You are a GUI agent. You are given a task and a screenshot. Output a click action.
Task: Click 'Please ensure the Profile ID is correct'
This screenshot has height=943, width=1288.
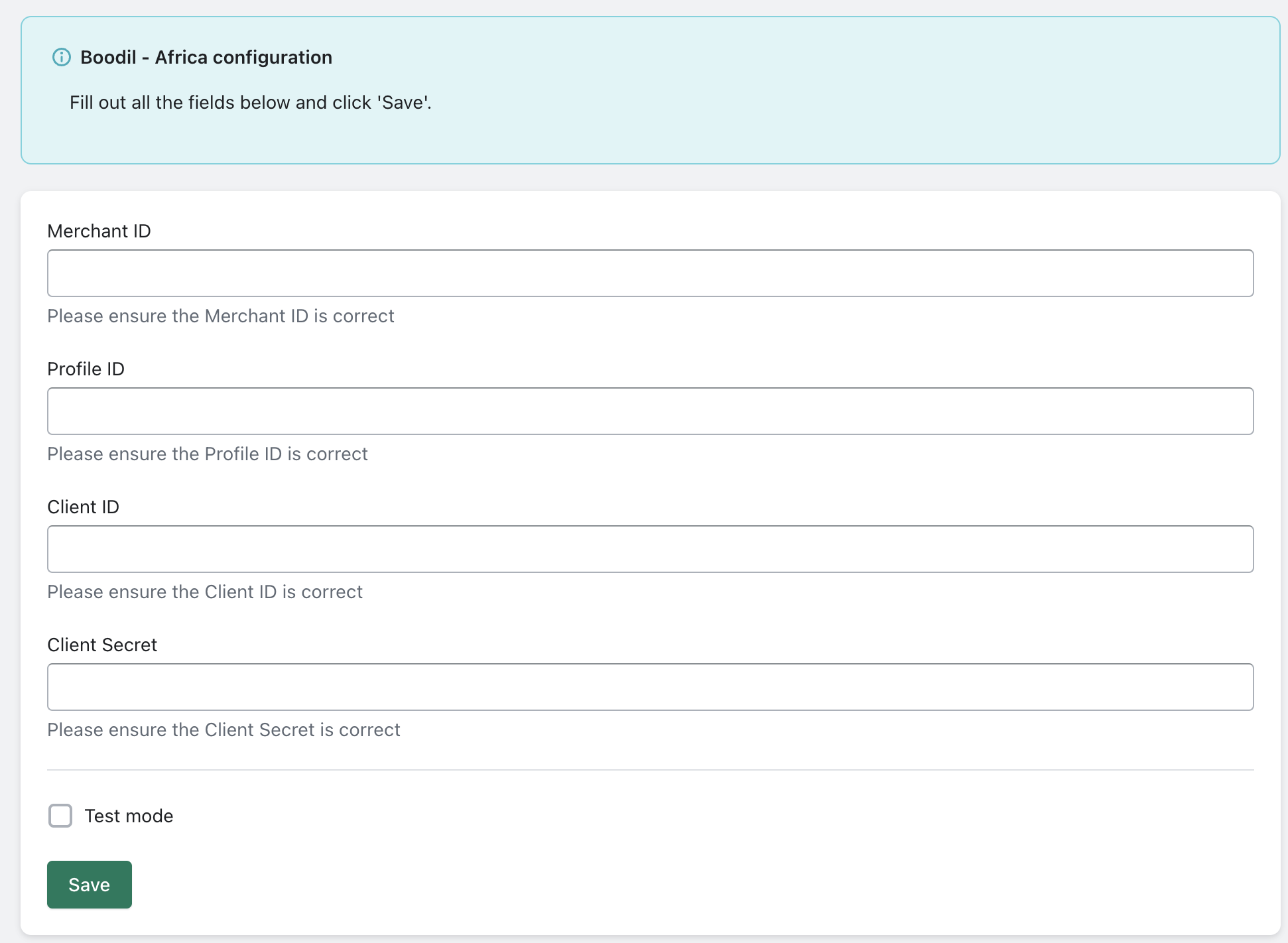pyautogui.click(x=208, y=454)
